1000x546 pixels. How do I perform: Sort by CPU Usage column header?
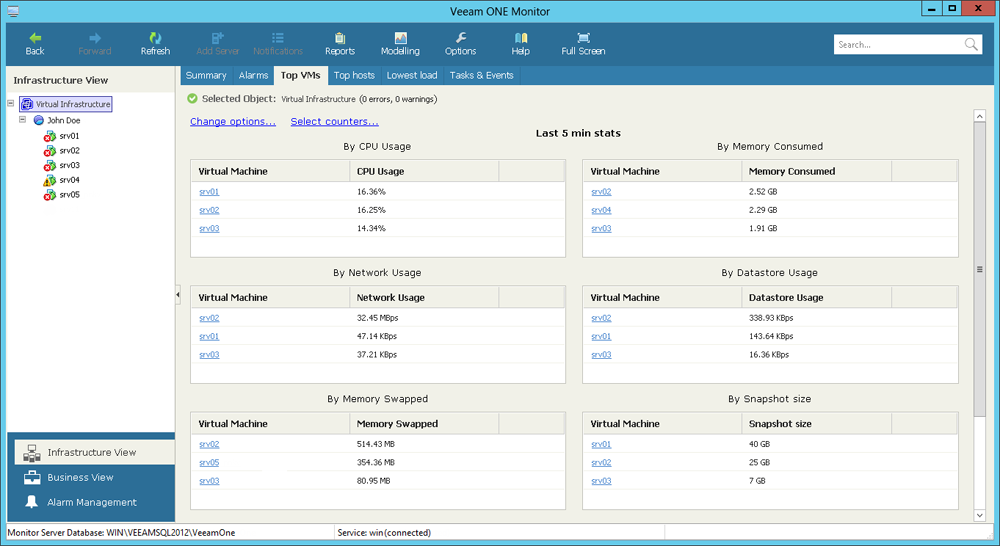click(423, 171)
